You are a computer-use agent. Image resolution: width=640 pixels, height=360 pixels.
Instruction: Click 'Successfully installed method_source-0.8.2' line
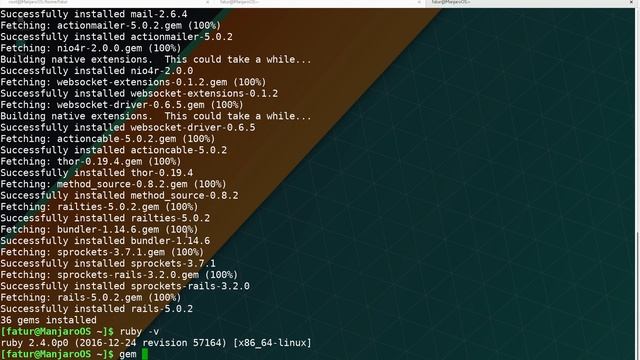click(x=119, y=196)
